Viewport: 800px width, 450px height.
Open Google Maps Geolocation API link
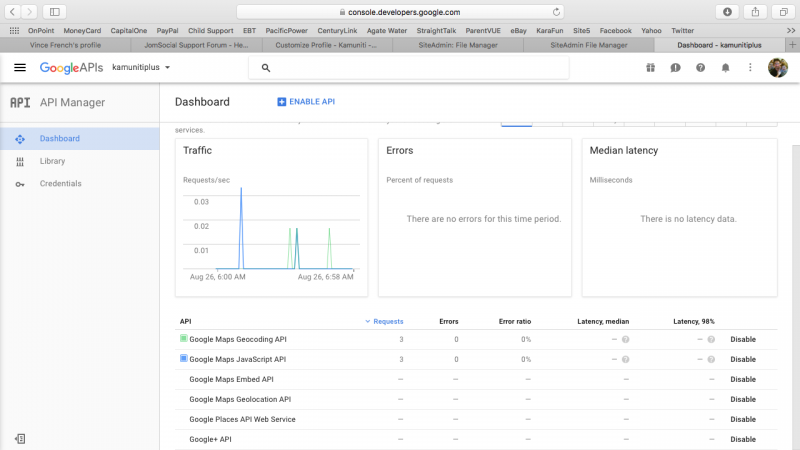click(x=240, y=399)
